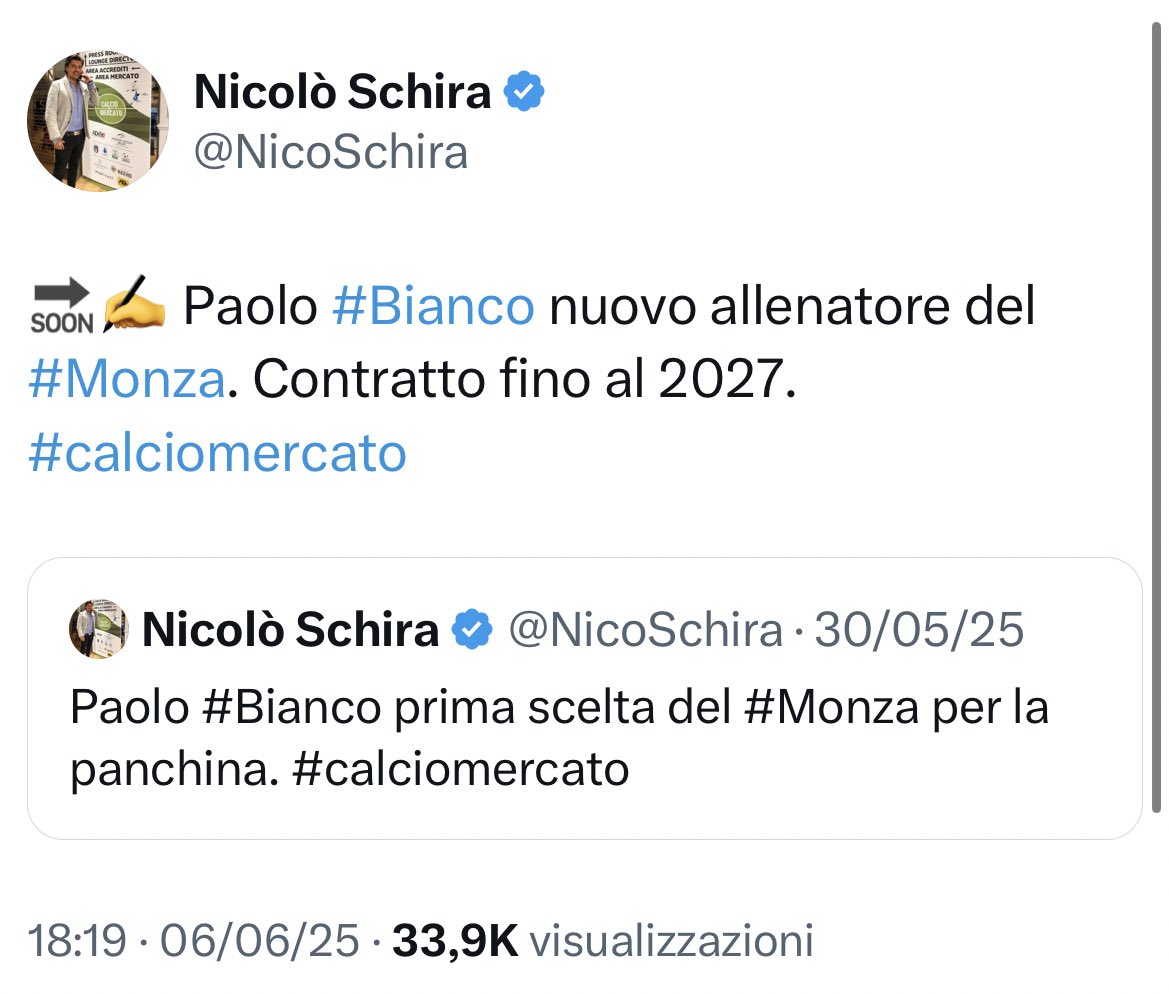The width and height of the screenshot is (1169, 994).
Task: Open the #Bianco hashtag in main tweet
Action: point(433,306)
